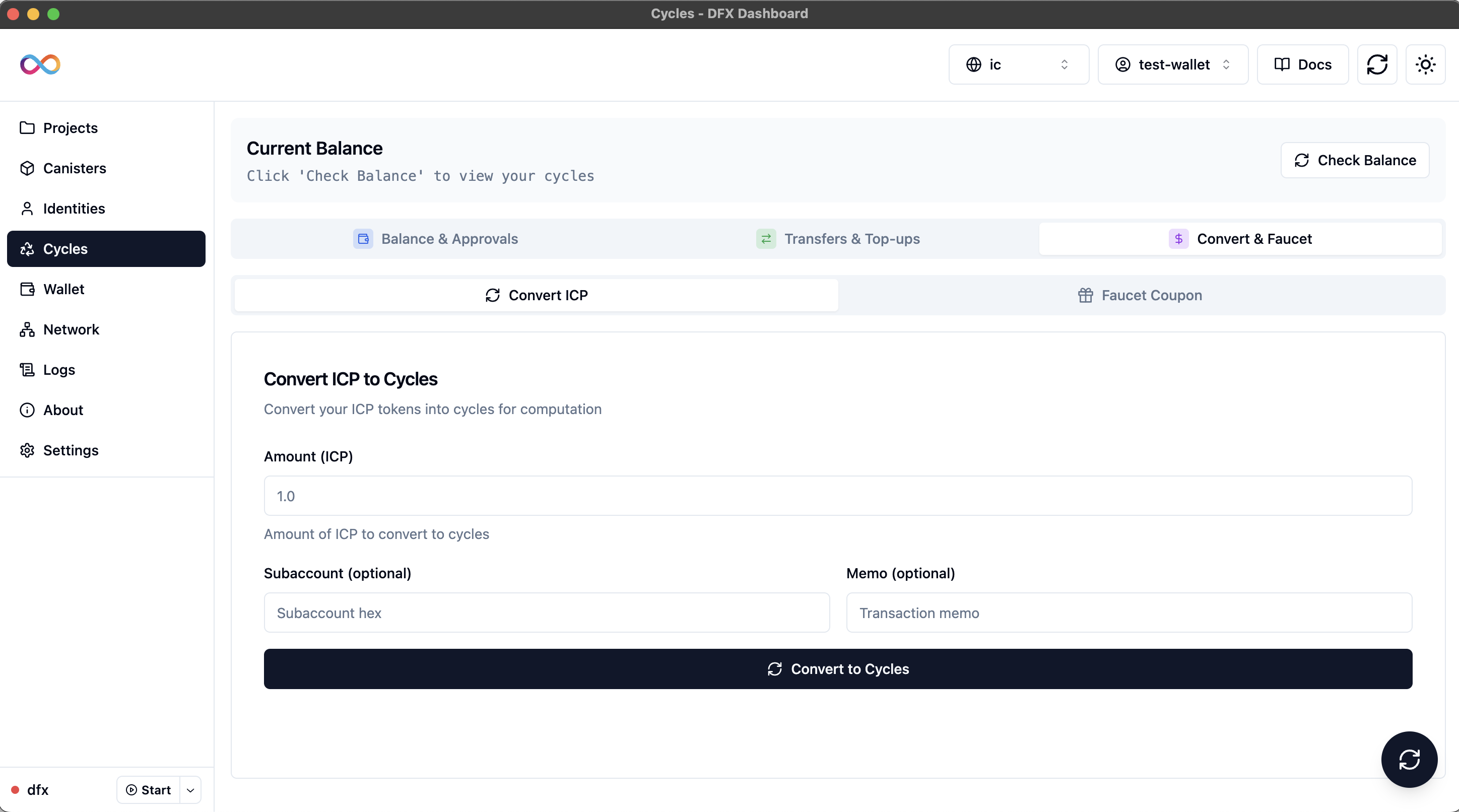1459x812 pixels.
Task: Open the Wallet sidebar page
Action: click(63, 289)
